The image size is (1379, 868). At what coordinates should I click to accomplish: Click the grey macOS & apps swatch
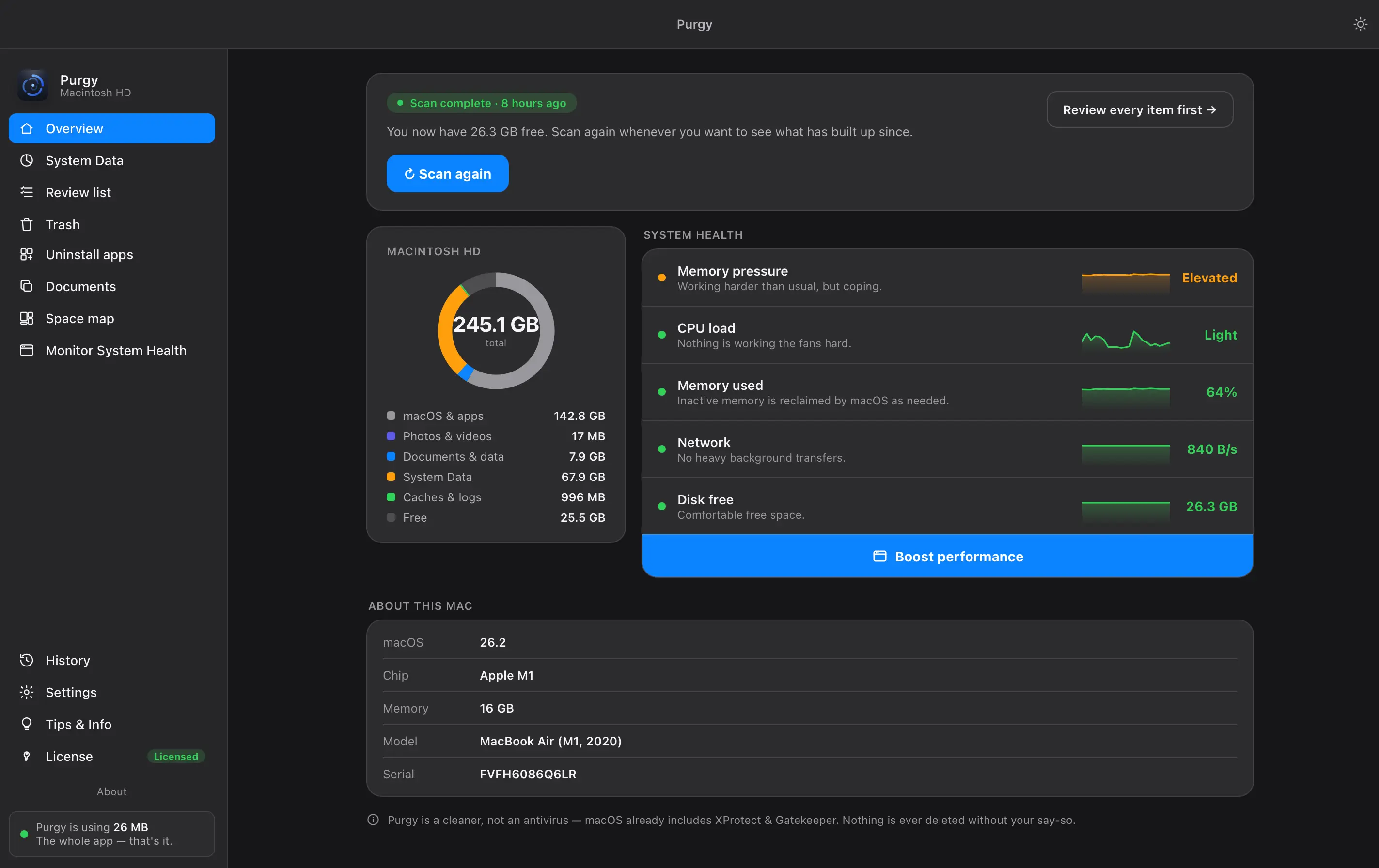point(391,416)
